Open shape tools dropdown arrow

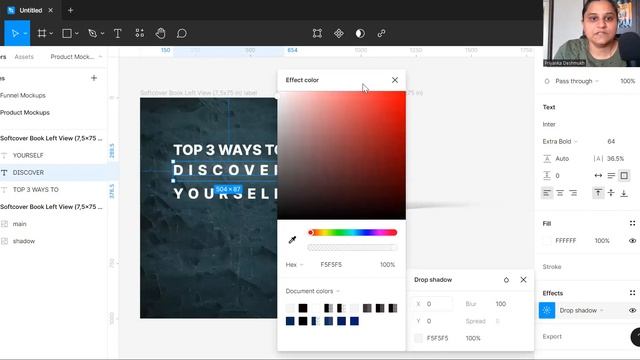[77, 33]
